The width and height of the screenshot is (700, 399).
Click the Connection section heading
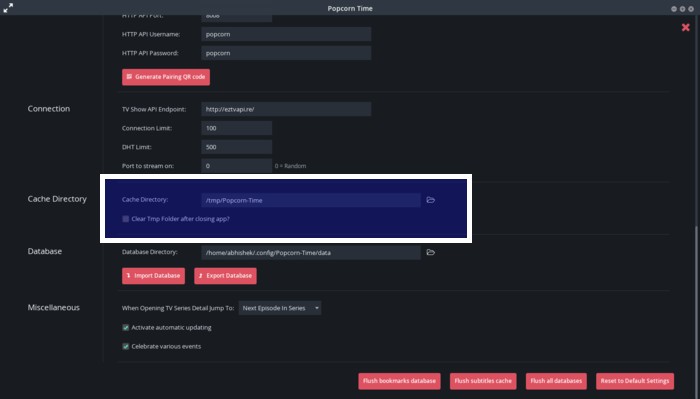coord(49,109)
